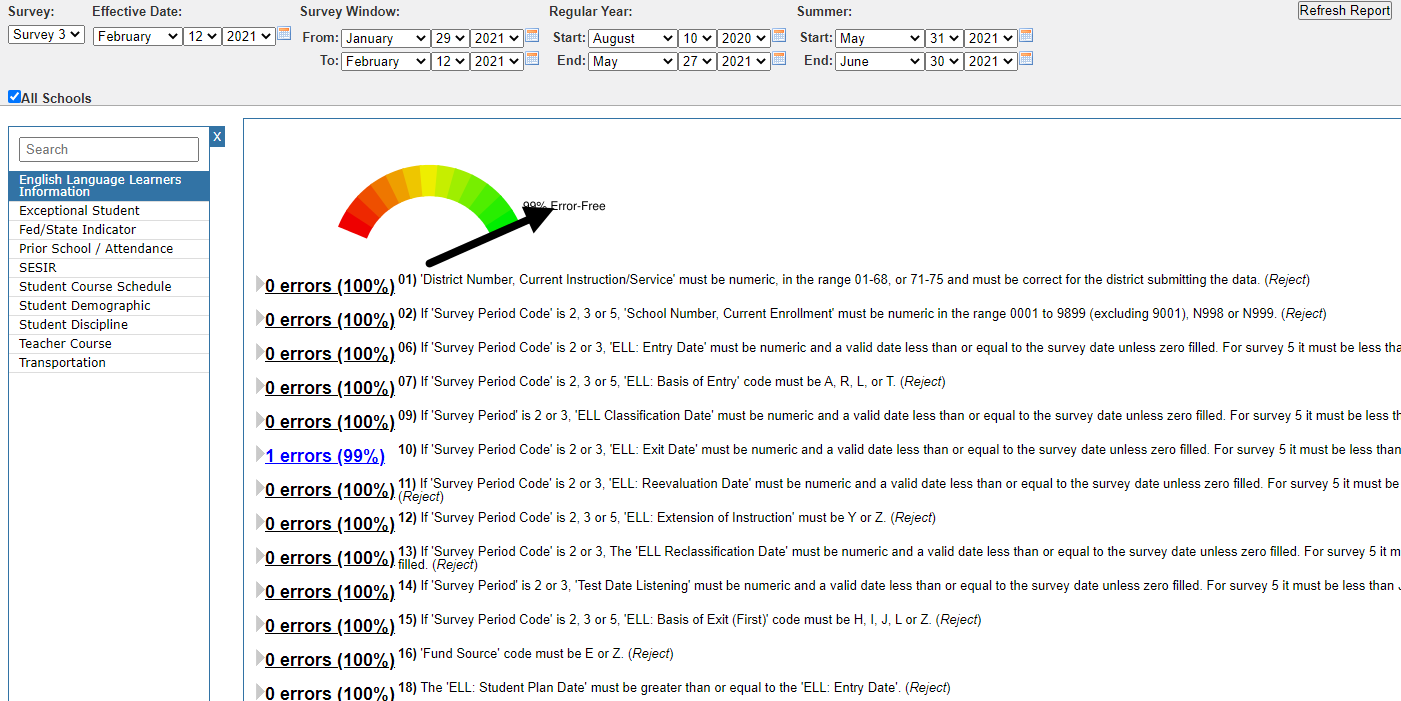This screenshot has height=701, width=1401.
Task: Select Exceptional Student category
Action: point(109,211)
